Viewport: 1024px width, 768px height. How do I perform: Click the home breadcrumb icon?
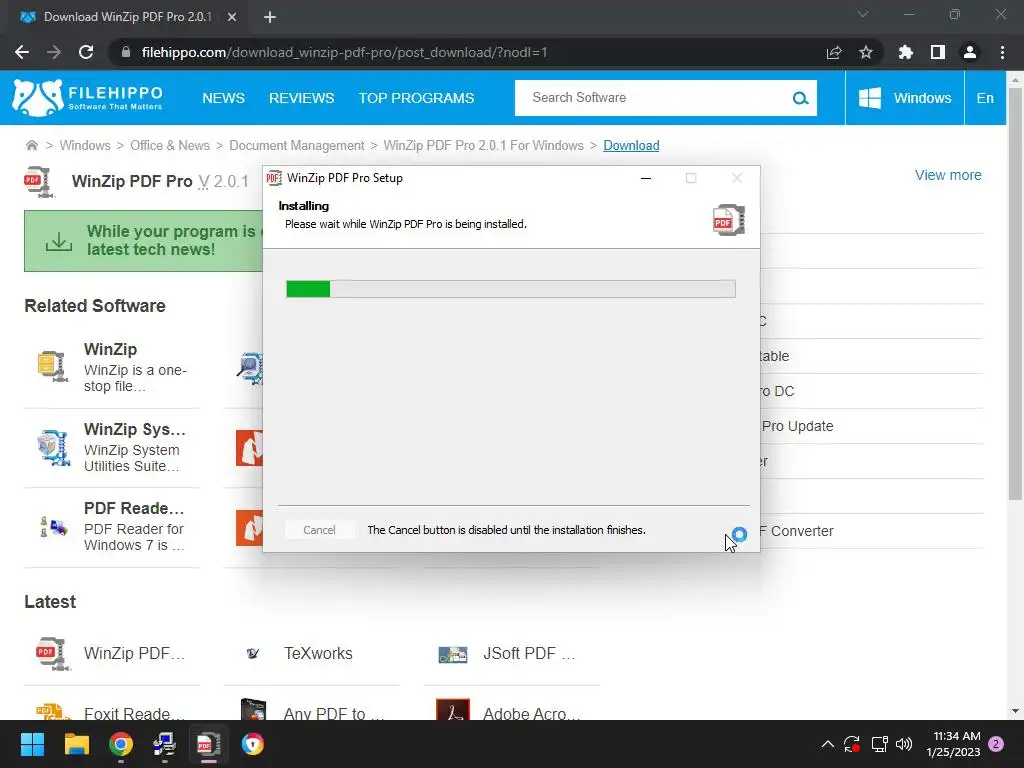tap(31, 145)
